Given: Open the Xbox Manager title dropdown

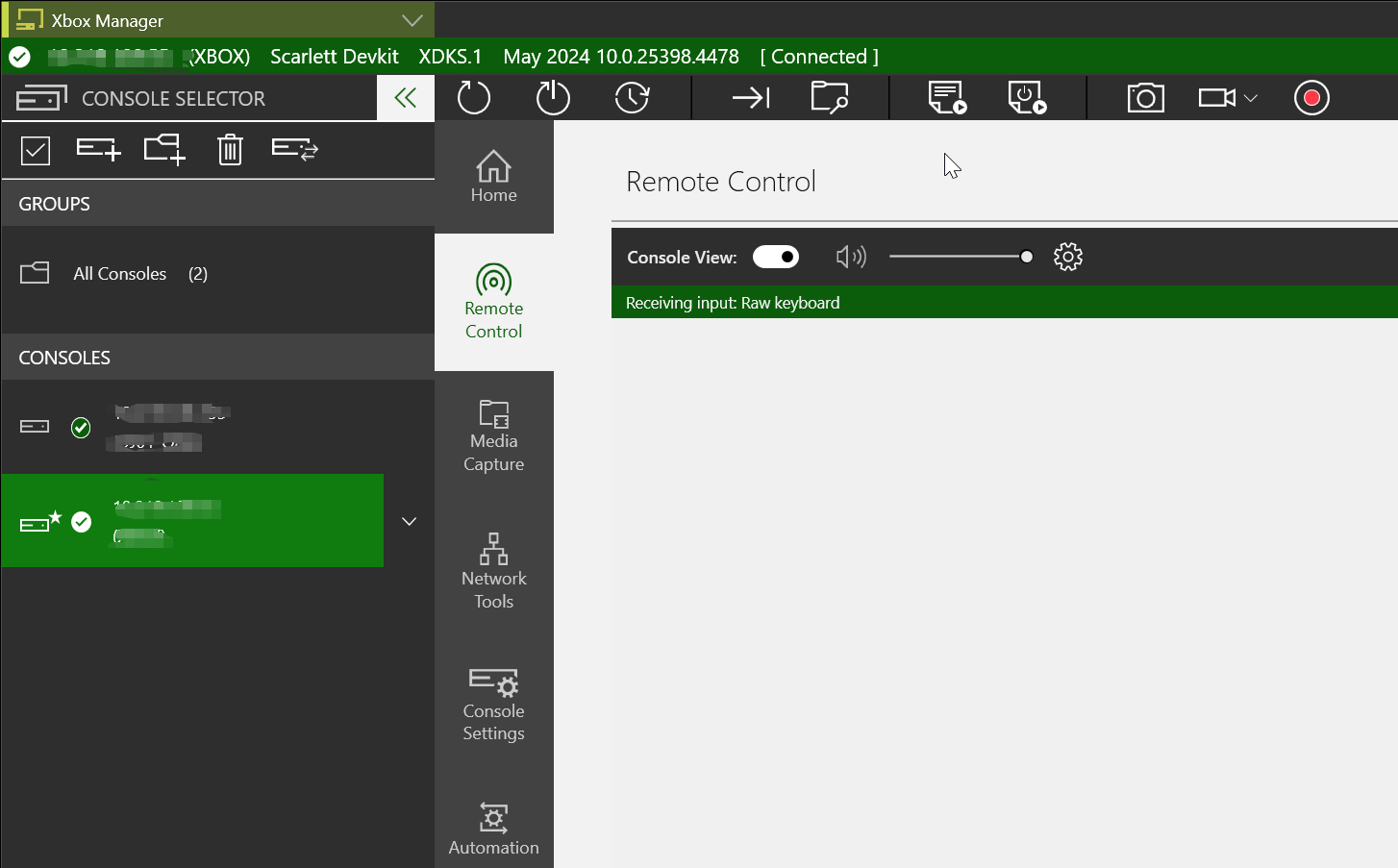Looking at the screenshot, I should (x=412, y=20).
